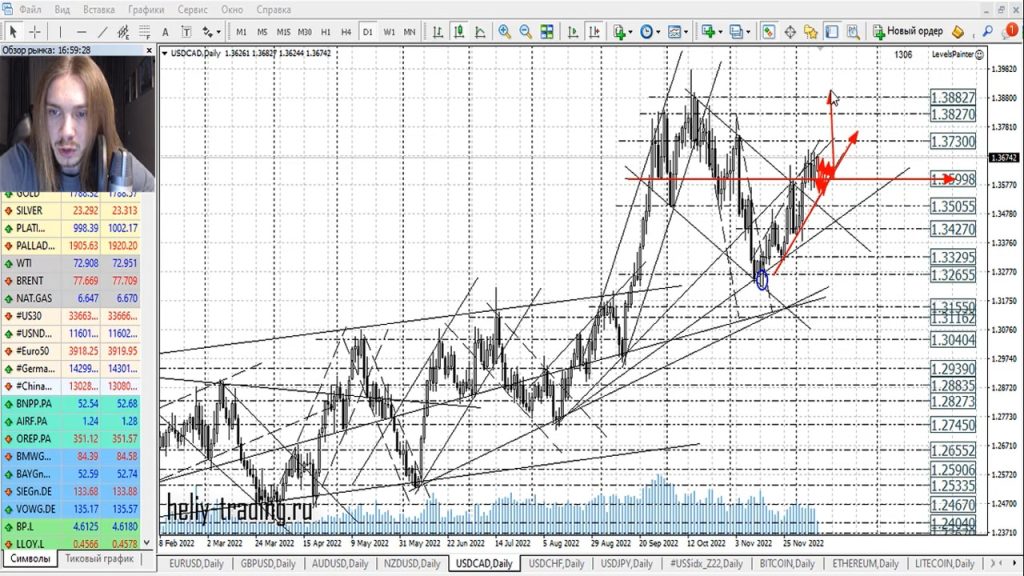Image resolution: width=1024 pixels, height=576 pixels.
Task: Open the indicators list dropdown
Action: (x=621, y=31)
